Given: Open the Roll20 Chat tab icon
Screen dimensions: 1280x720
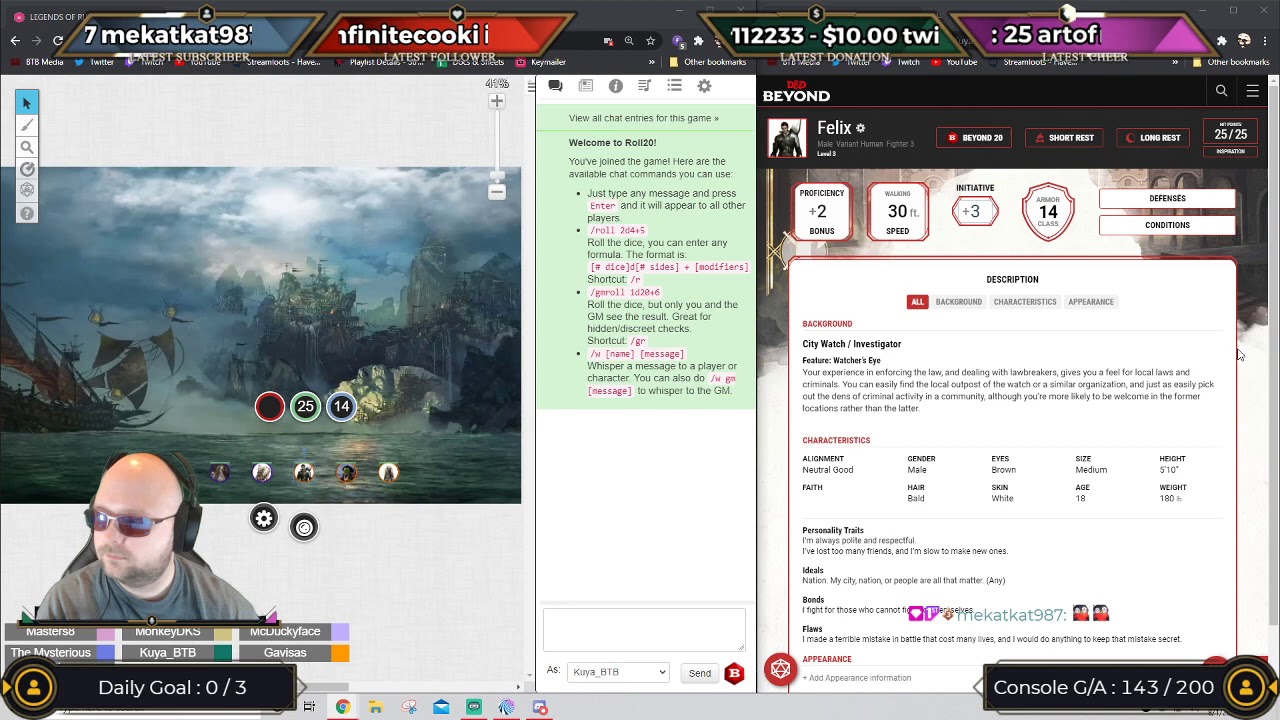Looking at the screenshot, I should pyautogui.click(x=555, y=86).
